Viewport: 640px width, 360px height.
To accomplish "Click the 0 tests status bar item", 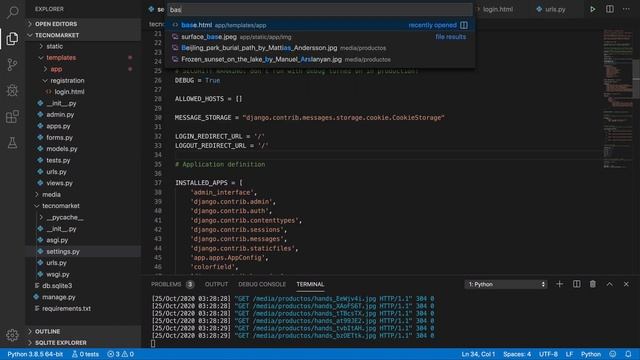I will point(85,354).
